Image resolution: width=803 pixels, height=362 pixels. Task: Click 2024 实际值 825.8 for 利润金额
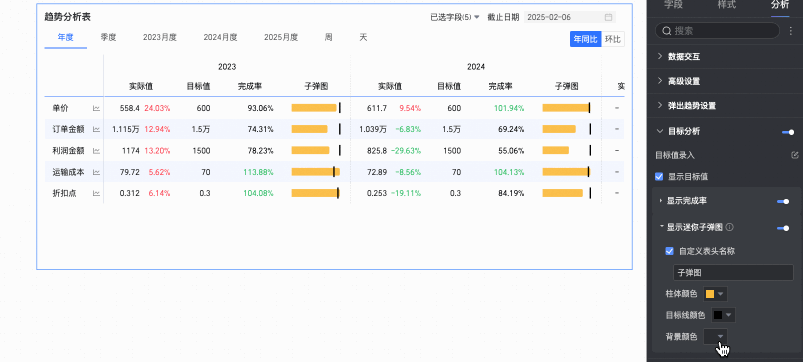pyautogui.click(x=377, y=151)
